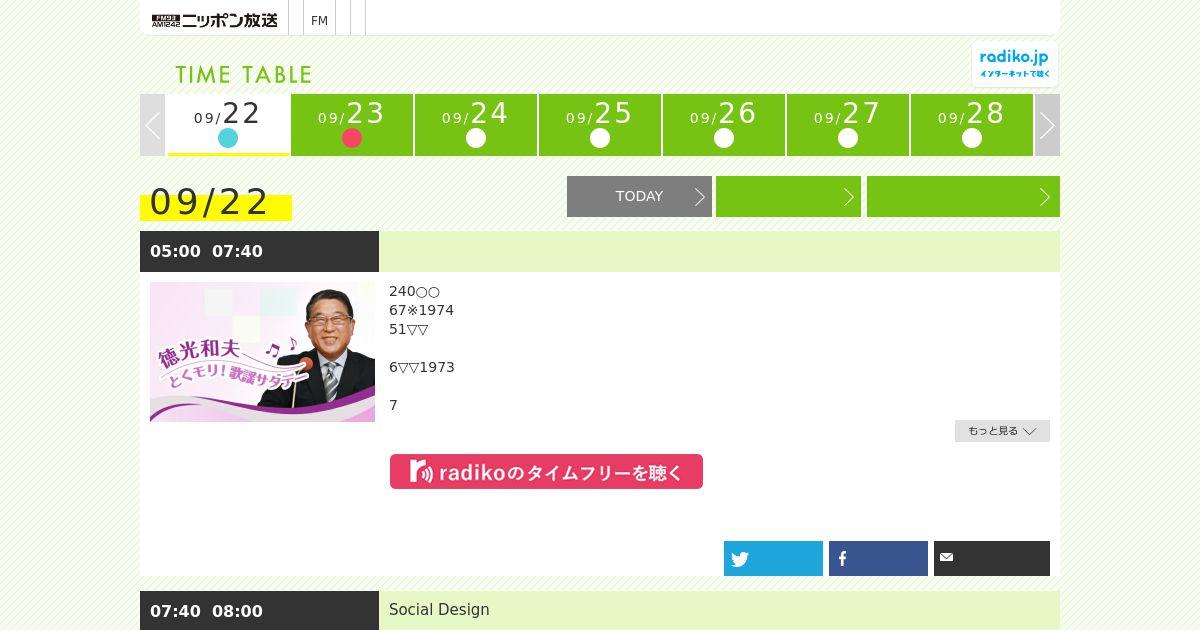The image size is (1200, 630).
Task: Open the Tokumitsu Kazuo program thumbnail
Action: (262, 352)
